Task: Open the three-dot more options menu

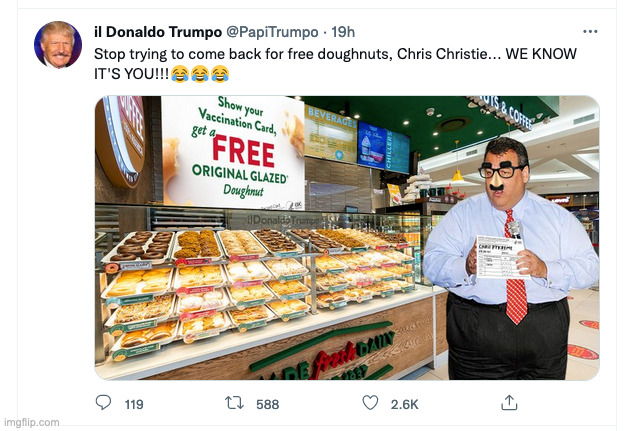Action: pos(590,31)
